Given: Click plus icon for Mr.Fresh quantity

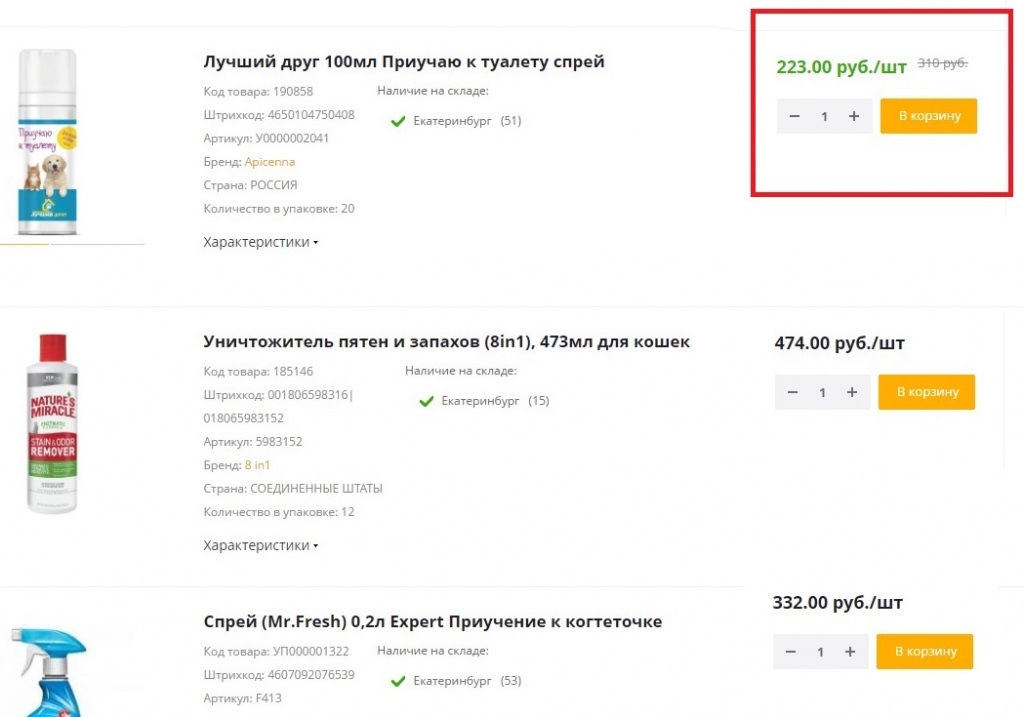Looking at the screenshot, I should click(x=849, y=651).
